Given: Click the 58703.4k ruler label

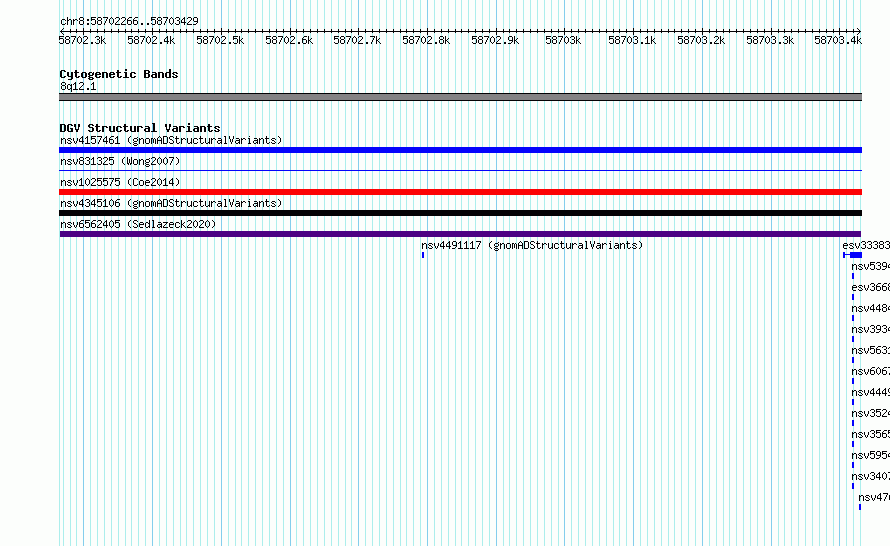Looking at the screenshot, I should 838,40.
